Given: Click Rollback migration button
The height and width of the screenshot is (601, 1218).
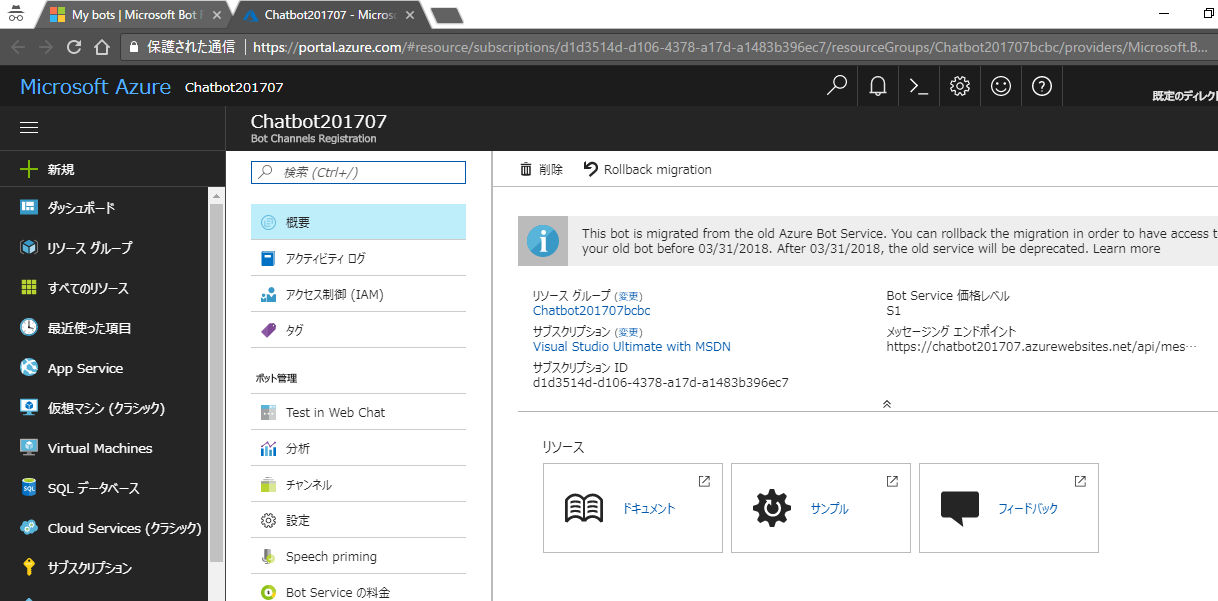Looking at the screenshot, I should tap(647, 169).
